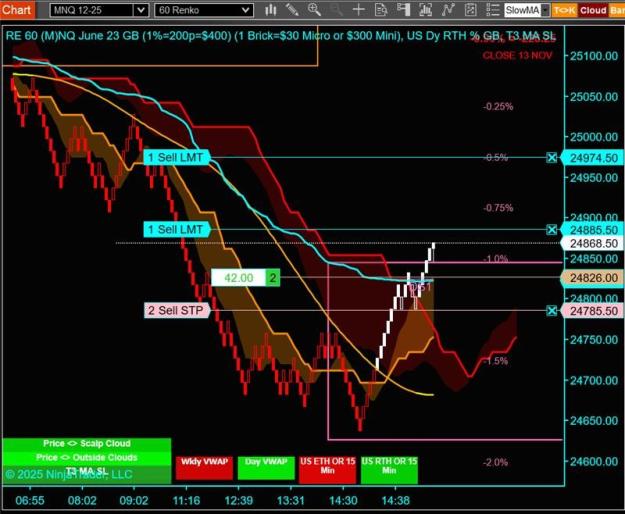Image resolution: width=625 pixels, height=514 pixels.
Task: Click the Day VWAP green indicator box
Action: pos(266,468)
